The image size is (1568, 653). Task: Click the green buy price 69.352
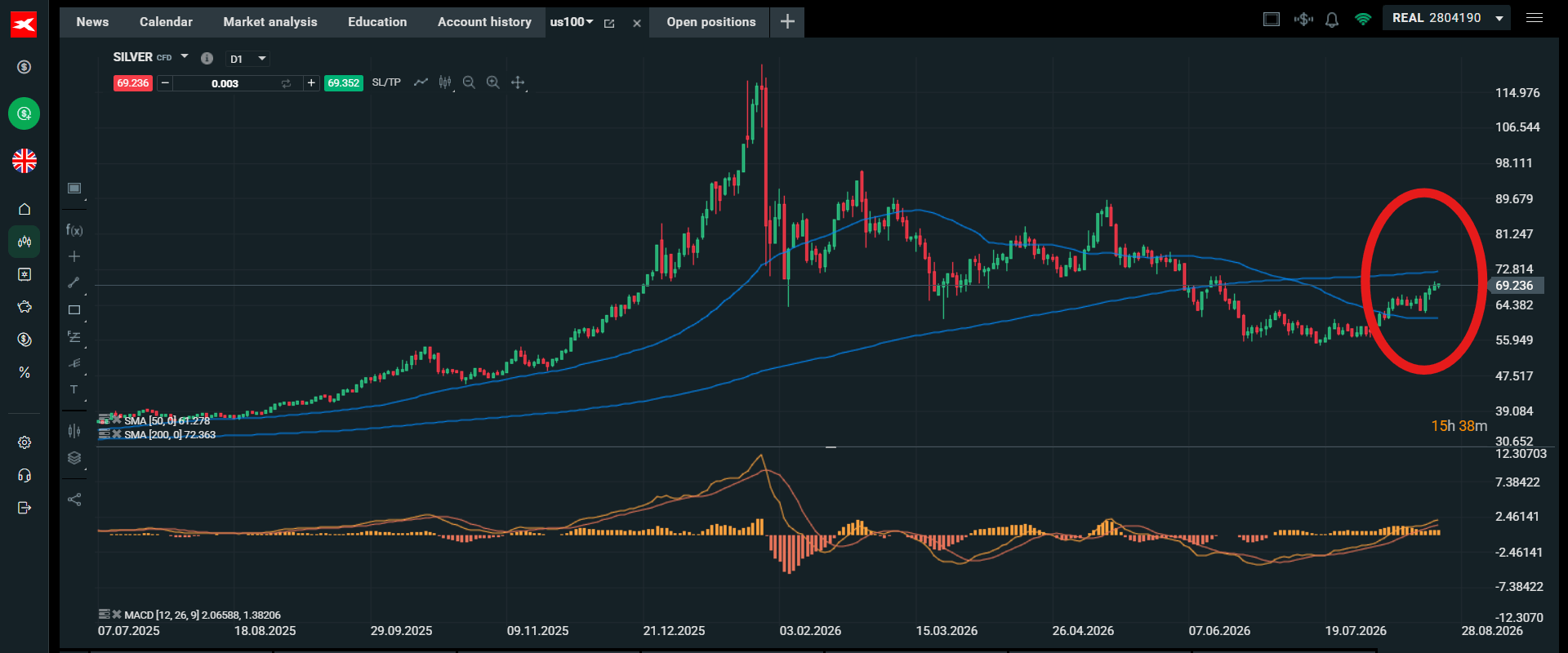[343, 83]
